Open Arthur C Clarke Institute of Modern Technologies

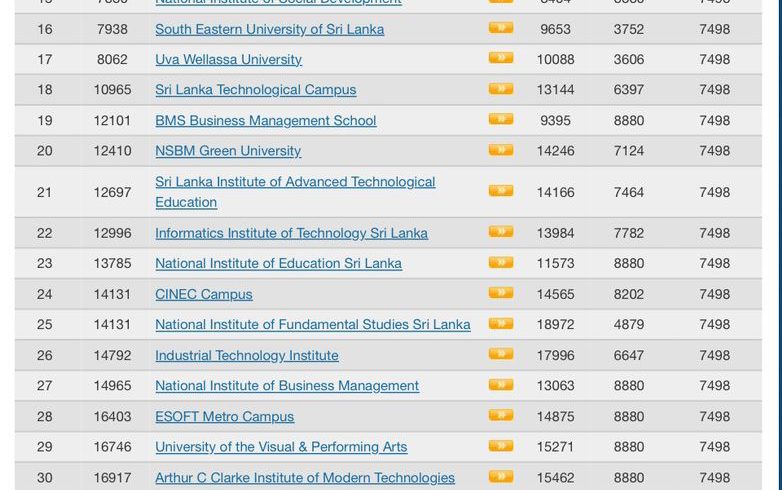point(305,478)
